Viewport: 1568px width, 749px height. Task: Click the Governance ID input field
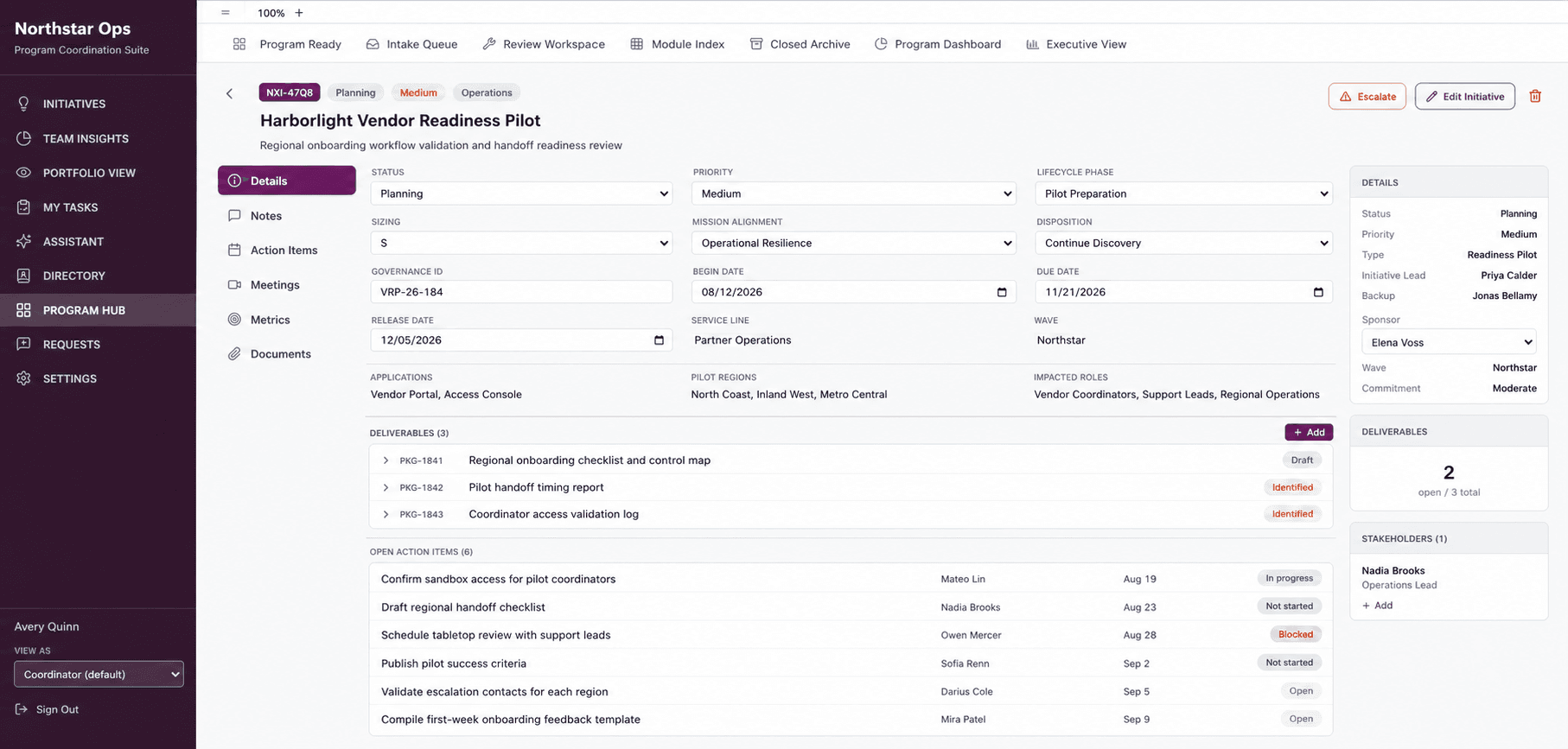522,292
